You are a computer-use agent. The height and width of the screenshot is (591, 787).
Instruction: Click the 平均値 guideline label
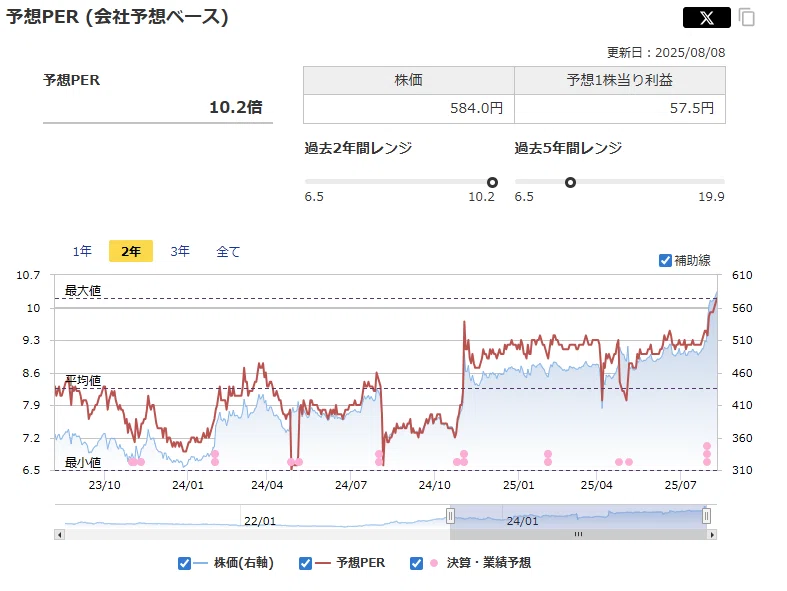(x=83, y=380)
